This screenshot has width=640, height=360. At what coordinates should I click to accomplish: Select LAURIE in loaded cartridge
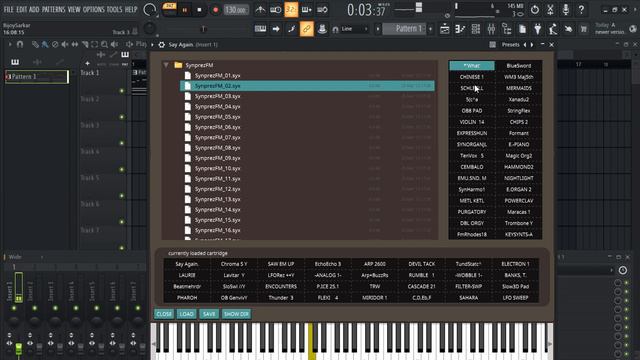(187, 275)
